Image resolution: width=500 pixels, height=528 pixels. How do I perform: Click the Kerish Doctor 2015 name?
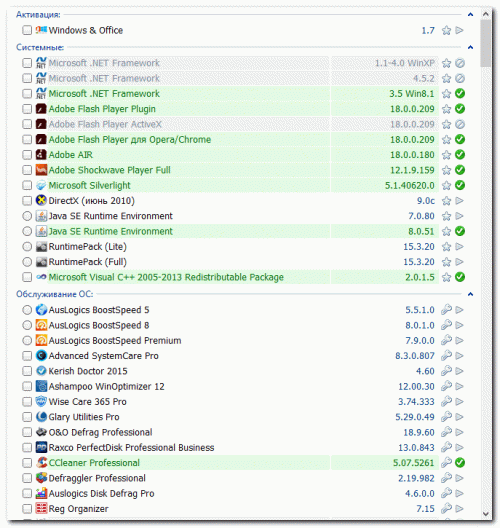coord(88,371)
